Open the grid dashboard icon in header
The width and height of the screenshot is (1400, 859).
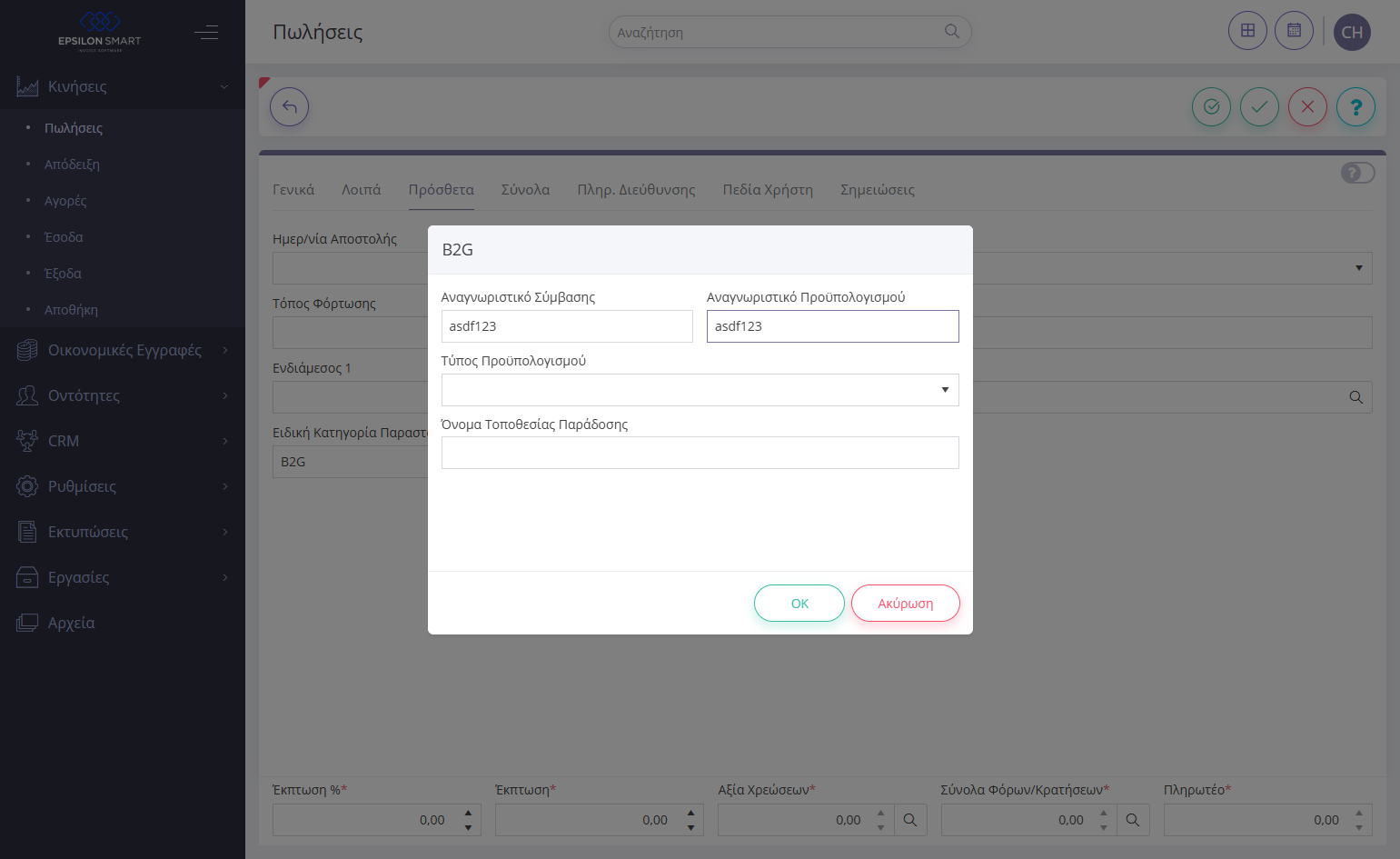(1247, 31)
